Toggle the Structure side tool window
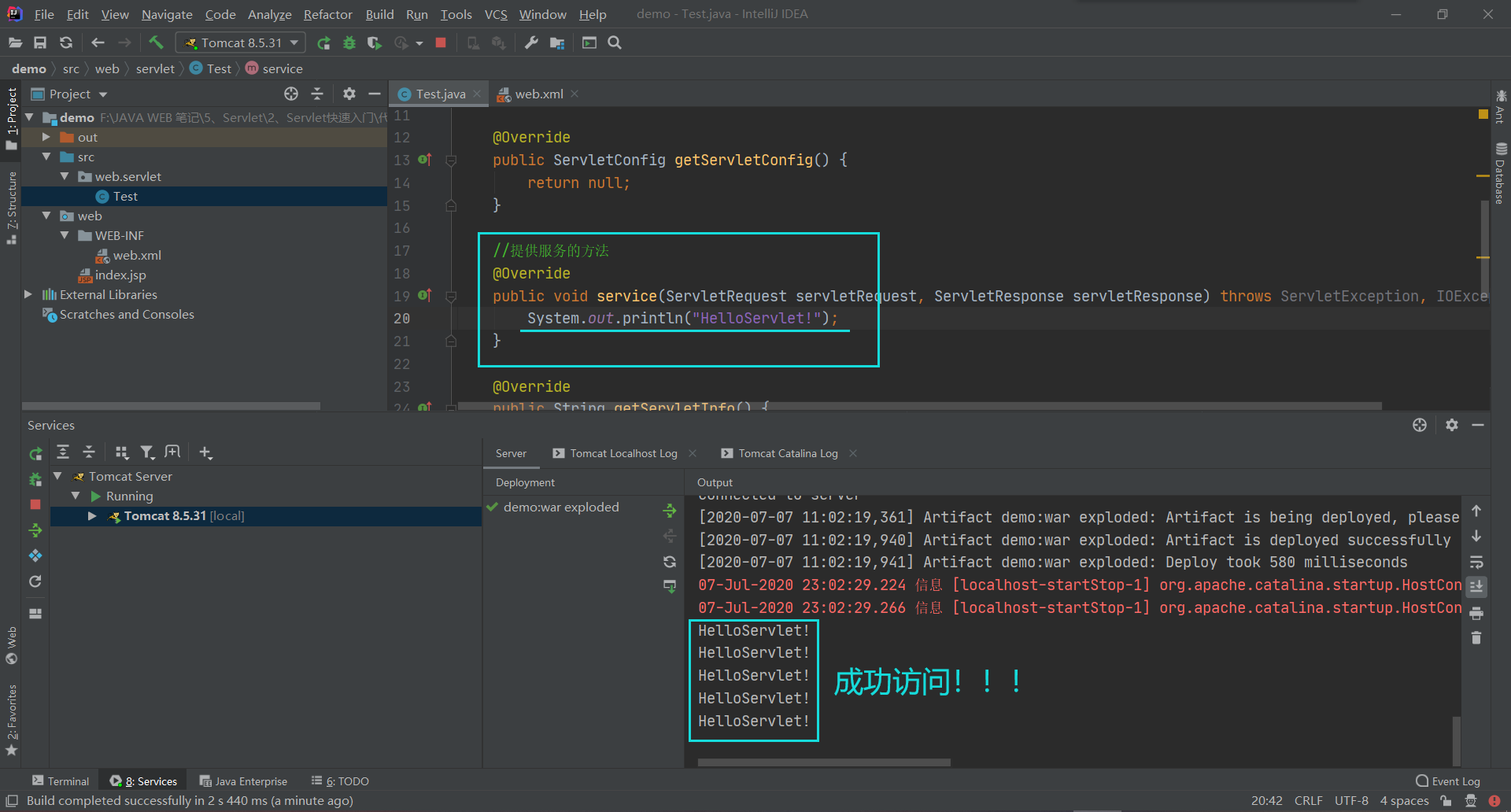1511x812 pixels. click(11, 207)
